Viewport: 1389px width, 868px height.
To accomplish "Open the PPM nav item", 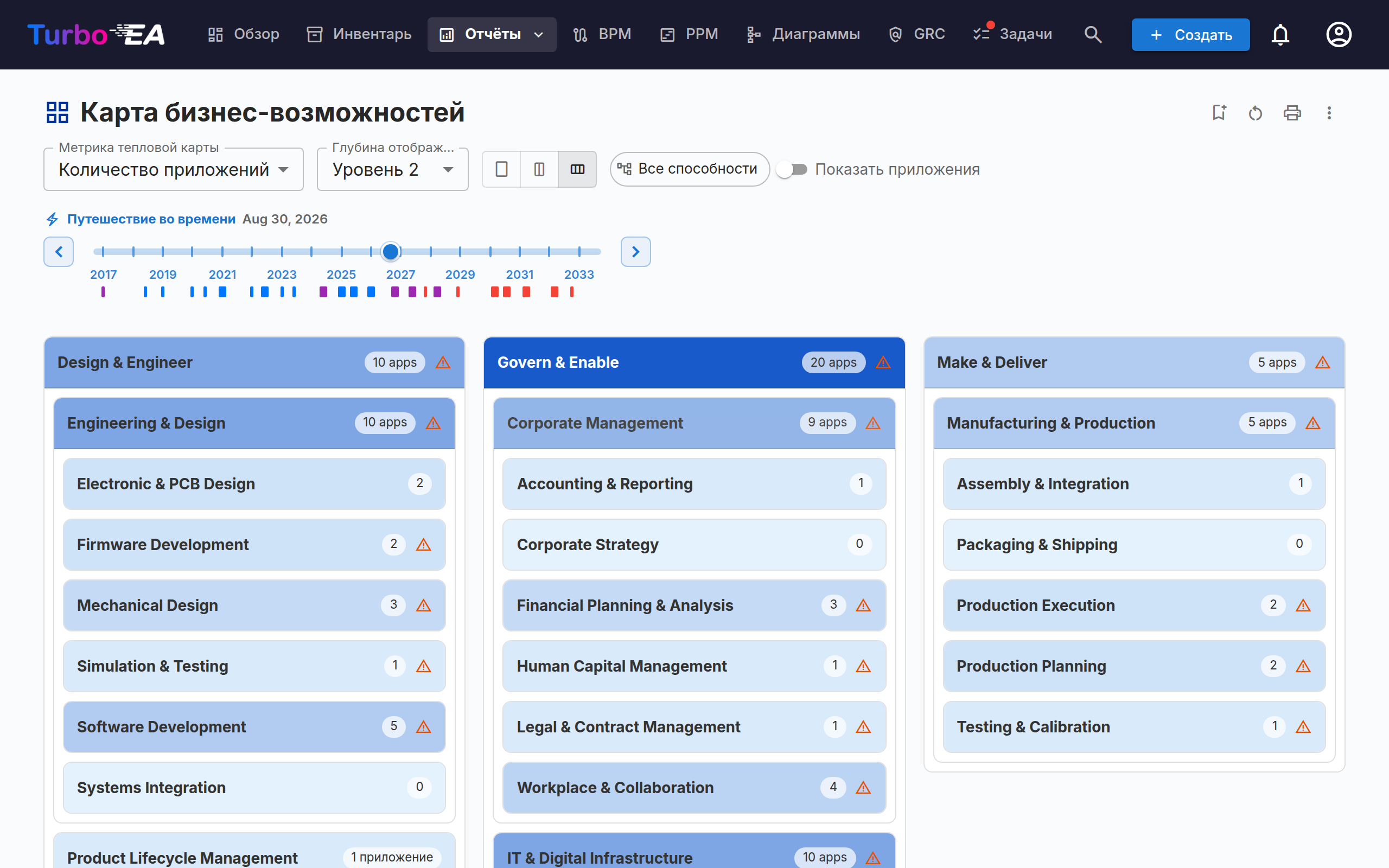I will 689,34.
